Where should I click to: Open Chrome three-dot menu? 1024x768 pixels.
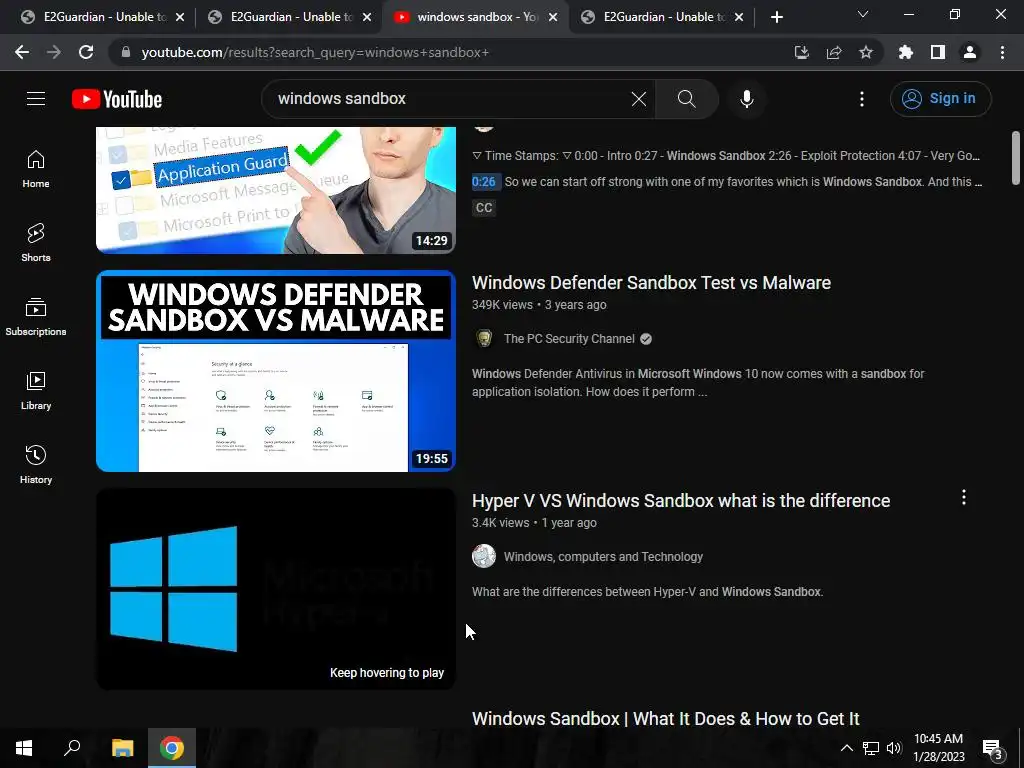[1002, 52]
